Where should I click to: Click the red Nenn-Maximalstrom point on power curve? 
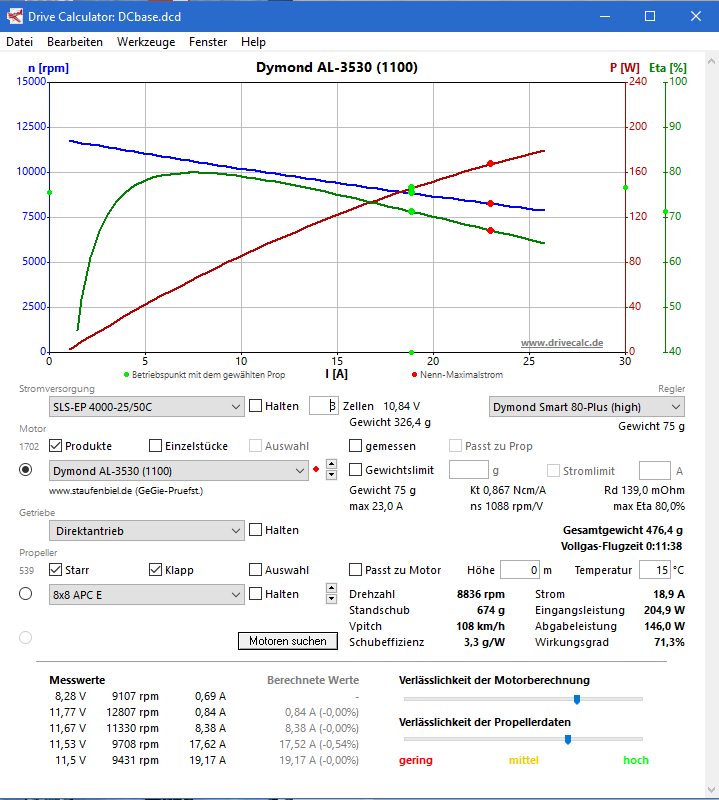point(490,164)
